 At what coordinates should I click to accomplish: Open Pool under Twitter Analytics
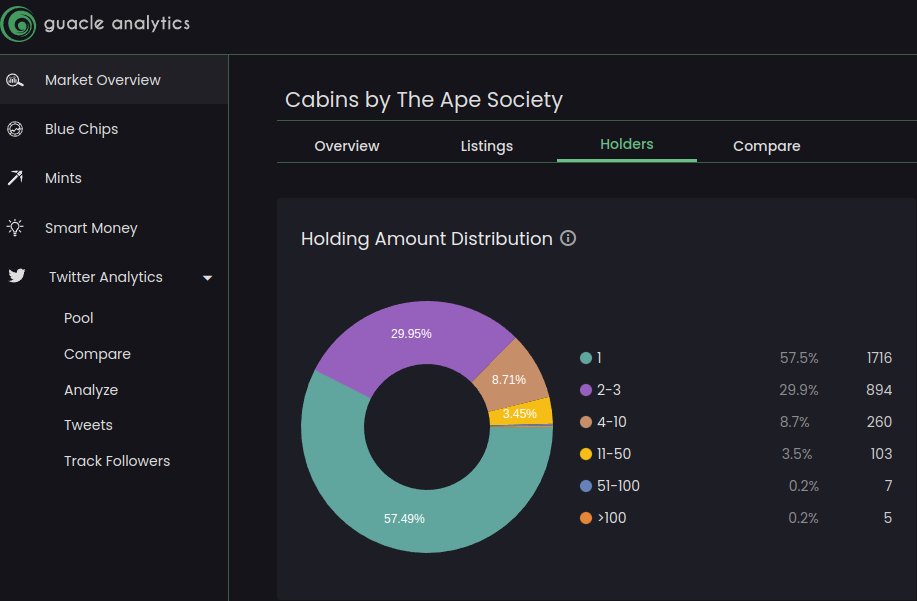click(x=78, y=318)
